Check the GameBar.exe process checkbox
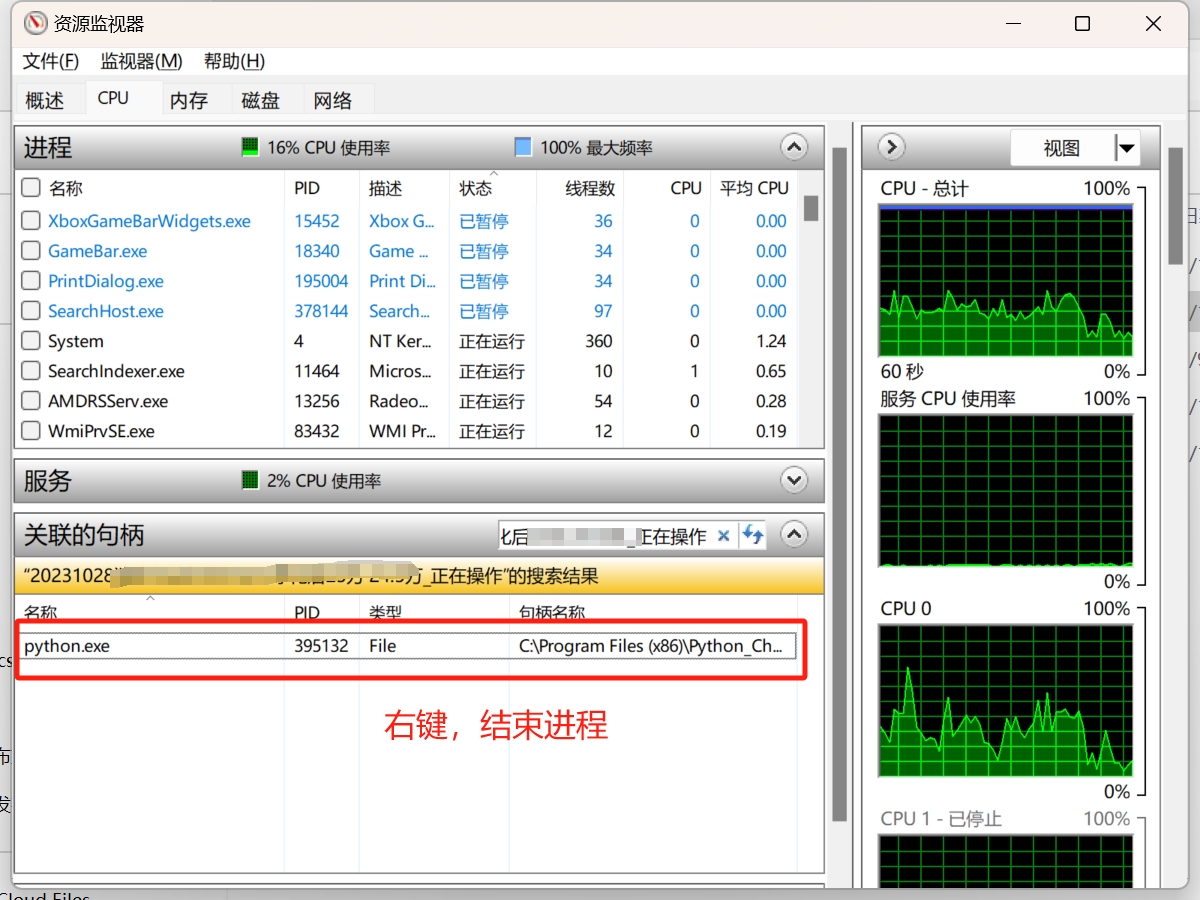The image size is (1200, 900). point(30,251)
